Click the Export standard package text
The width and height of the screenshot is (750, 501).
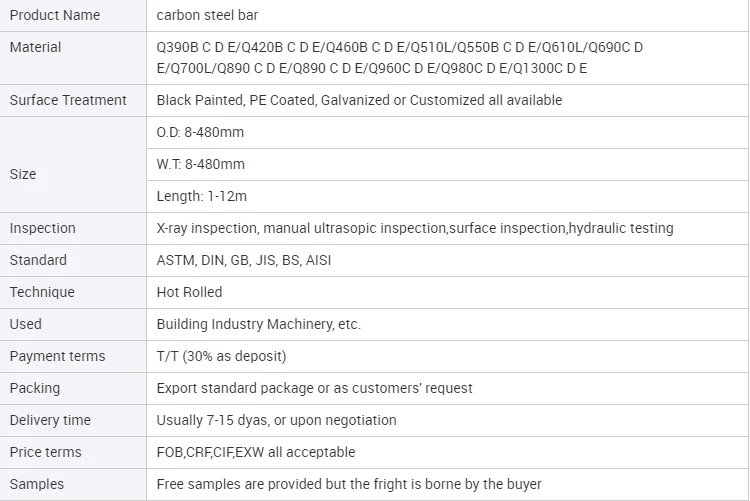pos(314,388)
